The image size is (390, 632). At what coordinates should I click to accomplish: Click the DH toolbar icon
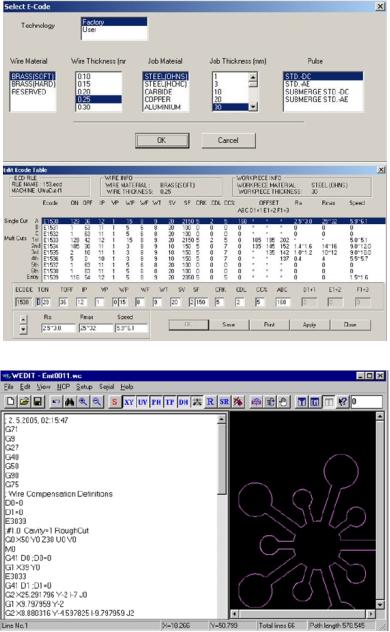(183, 401)
